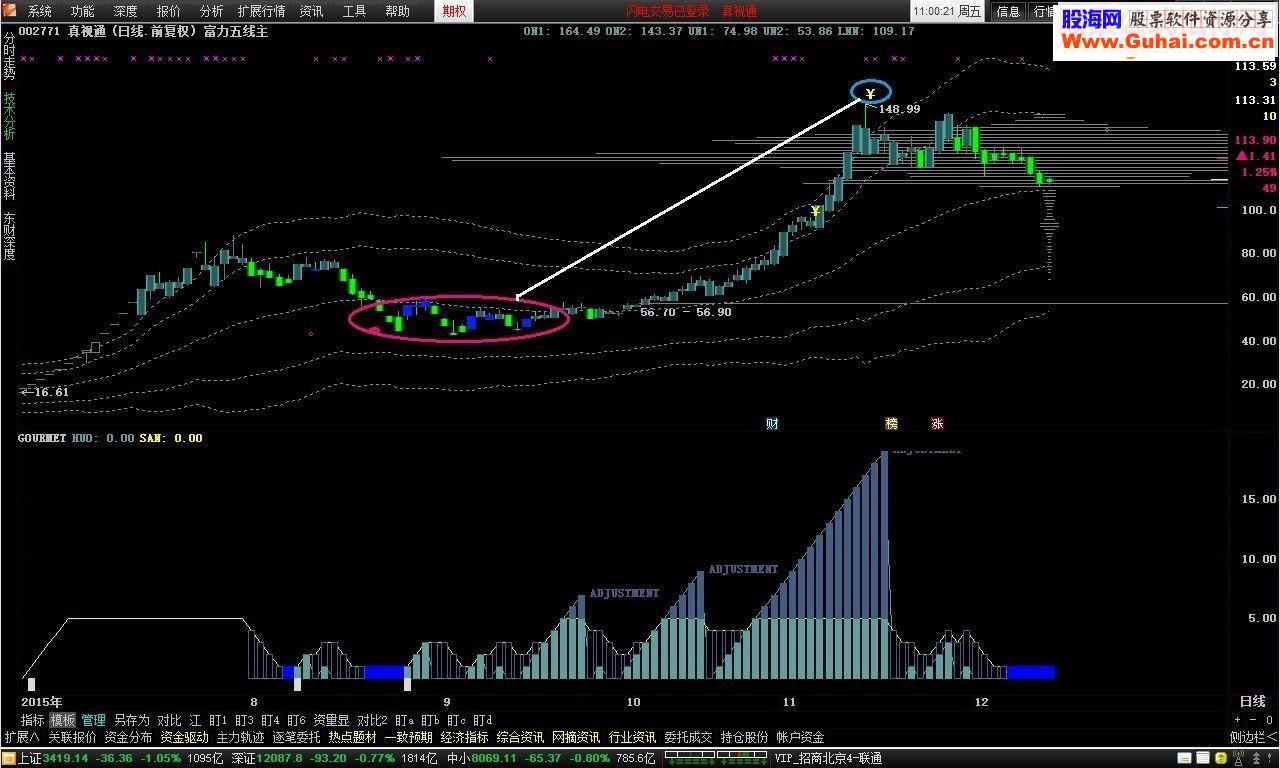Open the 分析 menu
This screenshot has width=1280, height=768.
(x=212, y=11)
